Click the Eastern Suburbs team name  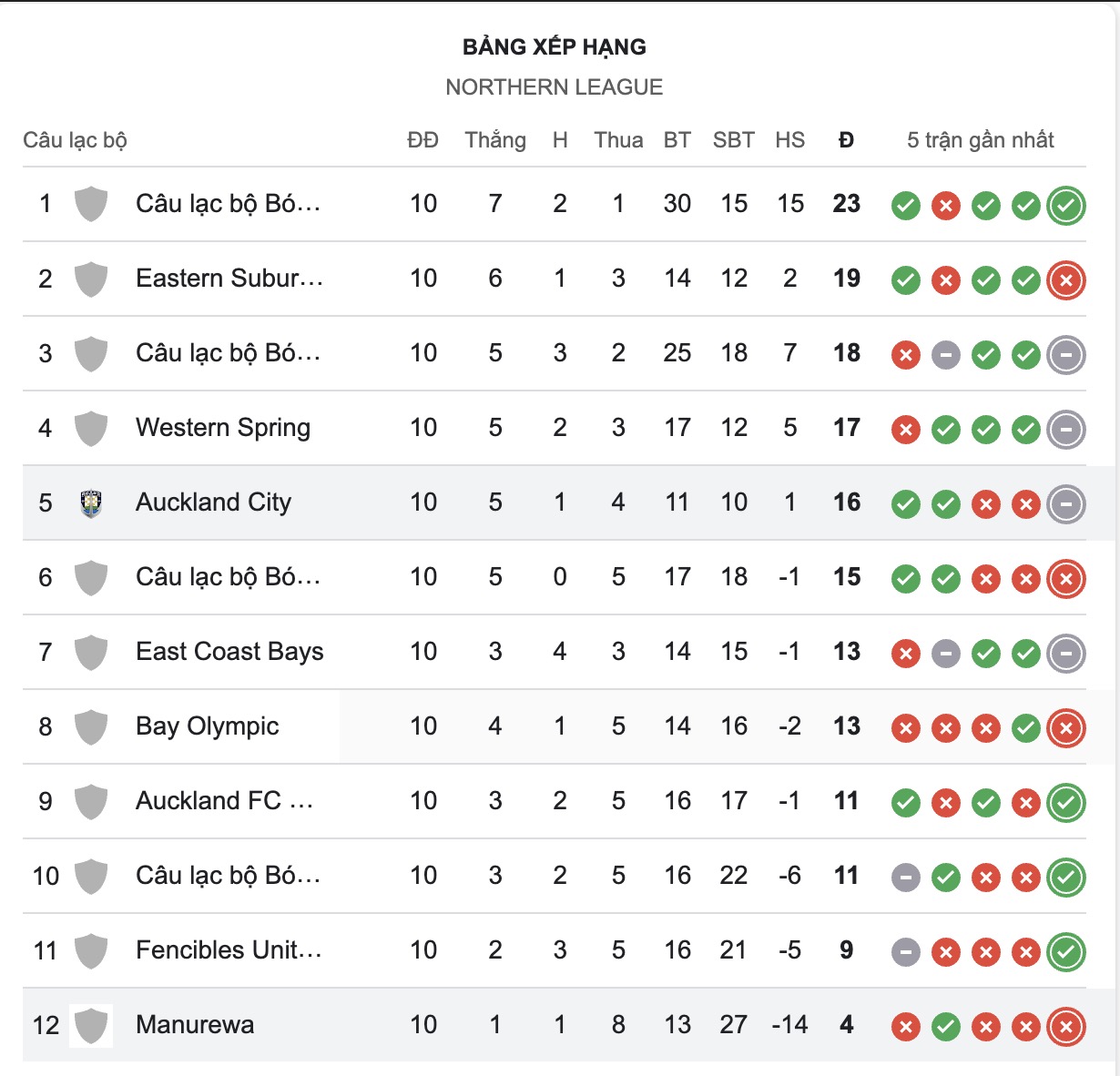[229, 279]
